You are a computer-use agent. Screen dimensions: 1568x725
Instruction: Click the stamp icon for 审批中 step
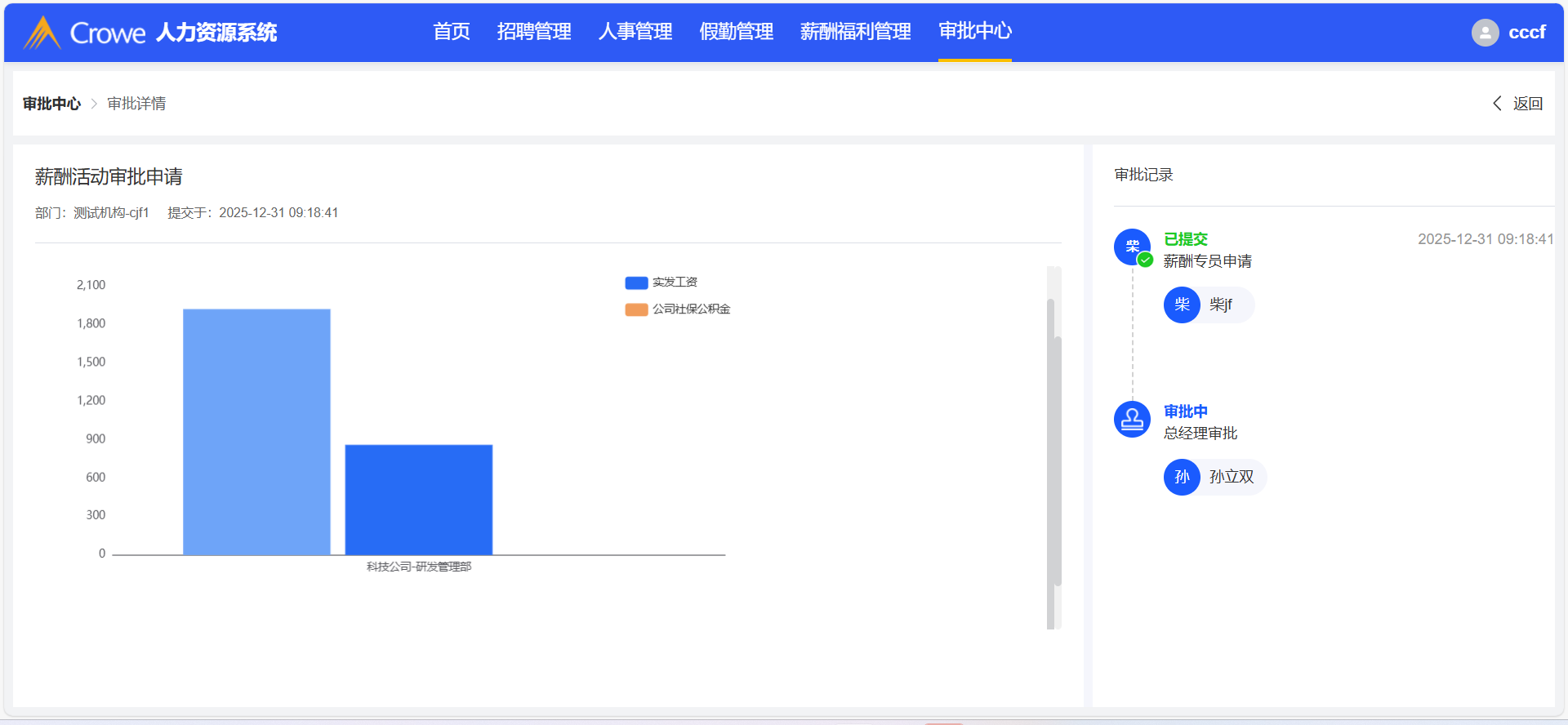[x=1133, y=420]
